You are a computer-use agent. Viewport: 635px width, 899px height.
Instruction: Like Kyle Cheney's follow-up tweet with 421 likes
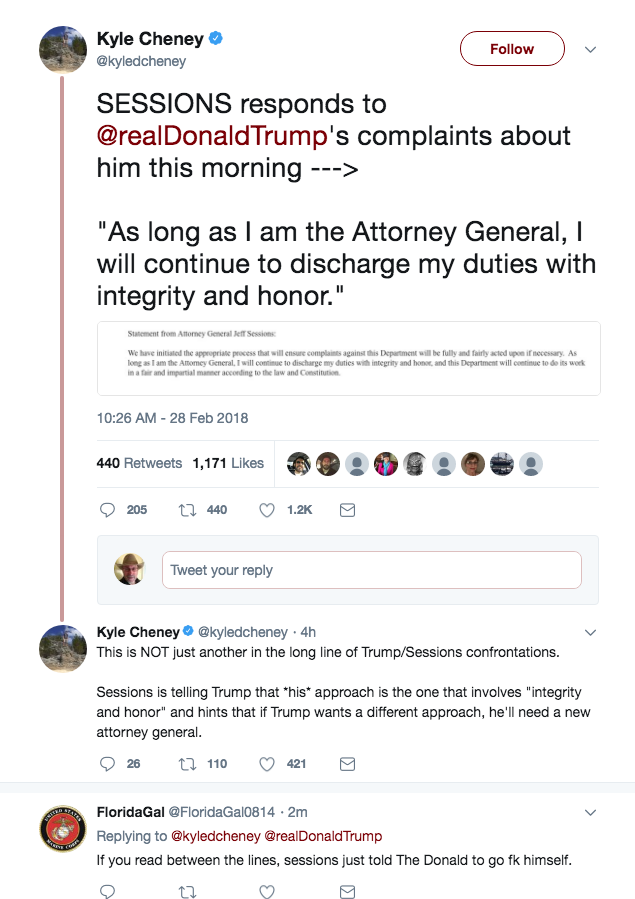267,764
